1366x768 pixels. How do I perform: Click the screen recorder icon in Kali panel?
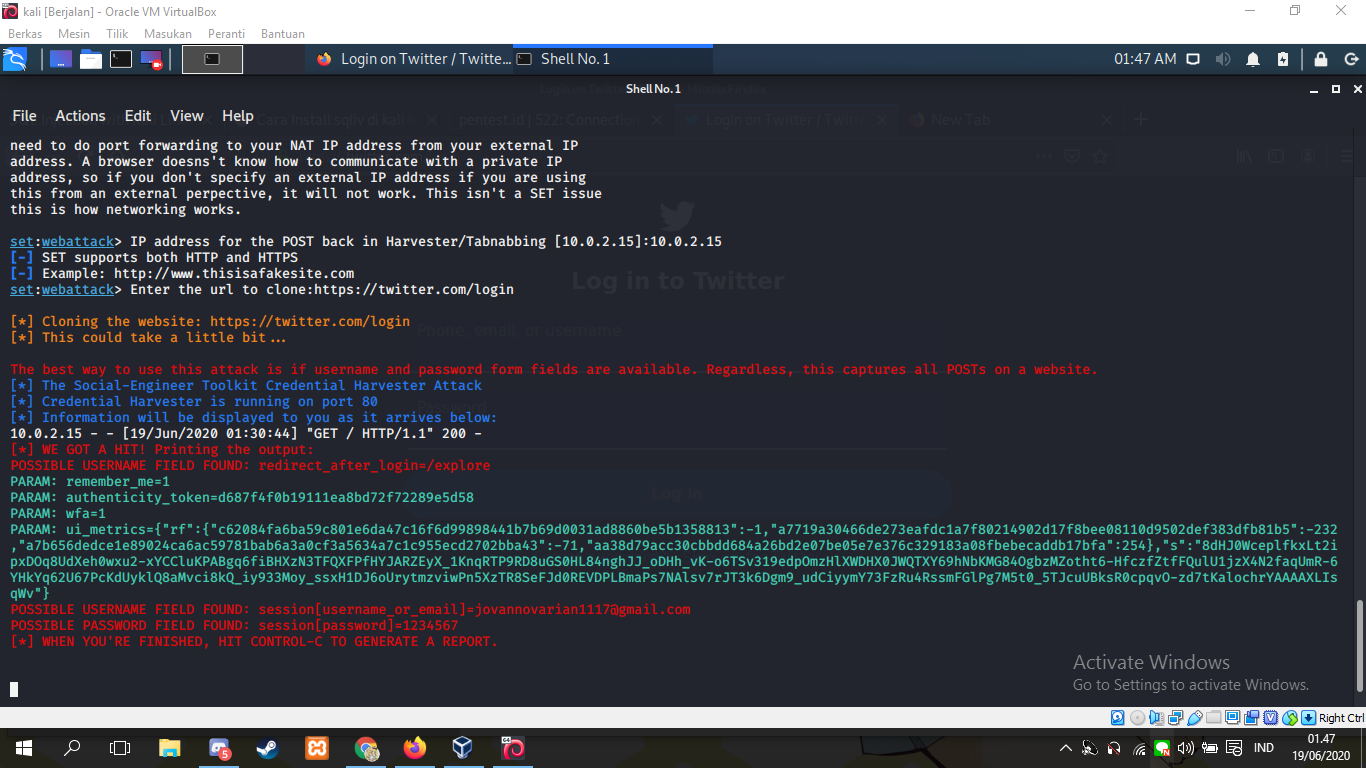[151, 59]
